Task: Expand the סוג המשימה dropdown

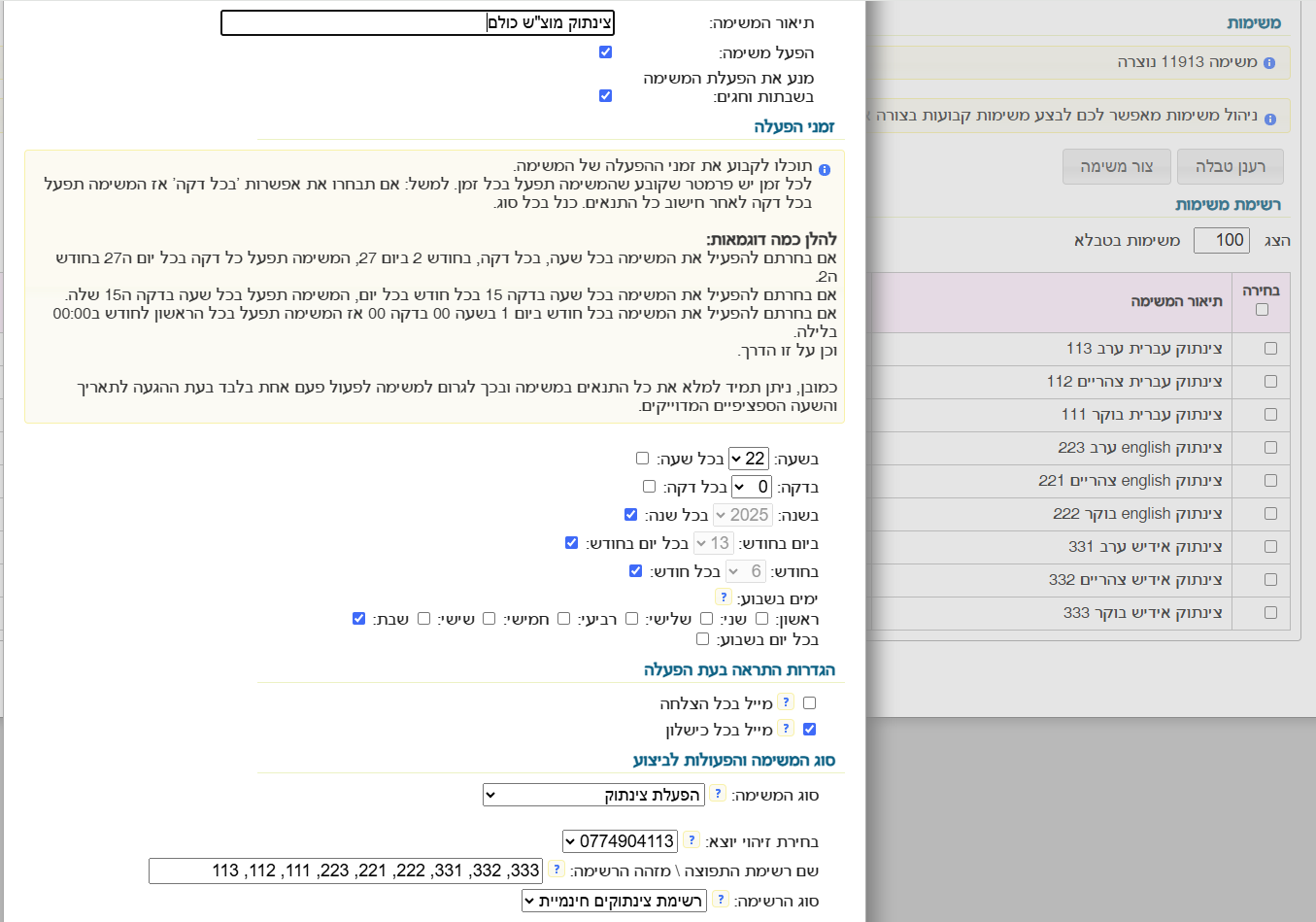Action: click(593, 795)
